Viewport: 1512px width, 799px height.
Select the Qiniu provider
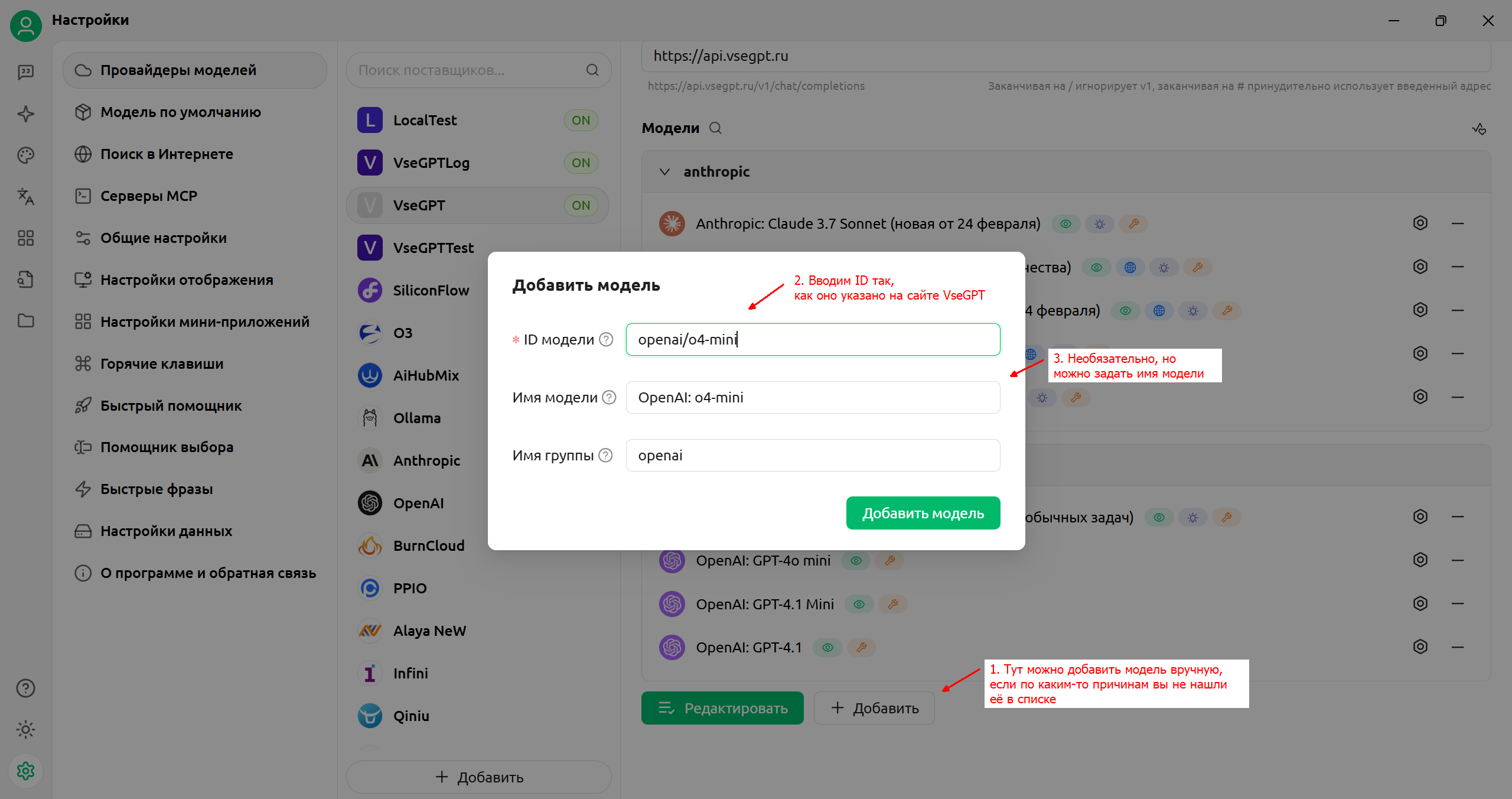coord(477,716)
